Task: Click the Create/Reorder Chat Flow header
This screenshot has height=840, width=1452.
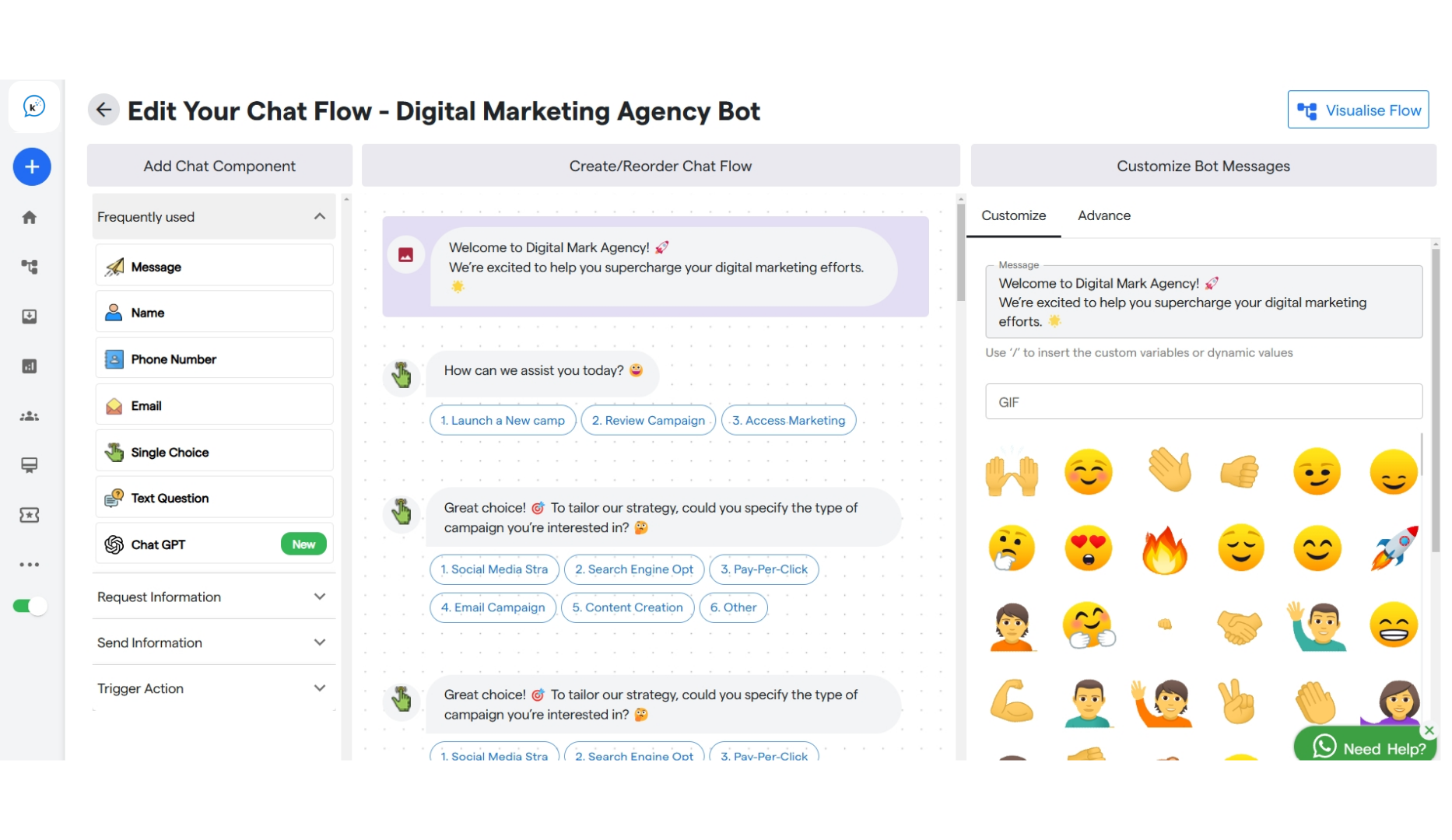Action: click(x=661, y=166)
